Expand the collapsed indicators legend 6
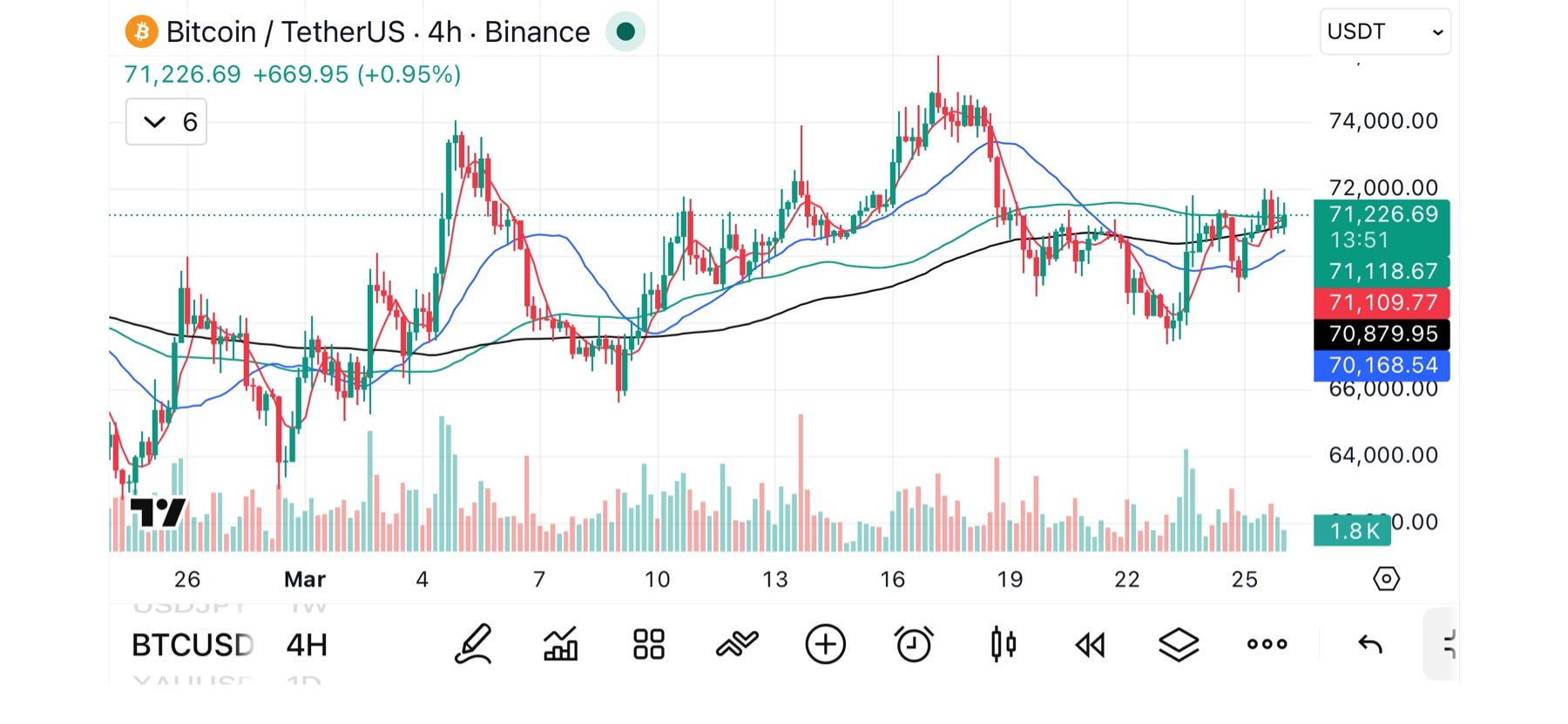Screen dimensions: 1568x724 tap(166, 122)
